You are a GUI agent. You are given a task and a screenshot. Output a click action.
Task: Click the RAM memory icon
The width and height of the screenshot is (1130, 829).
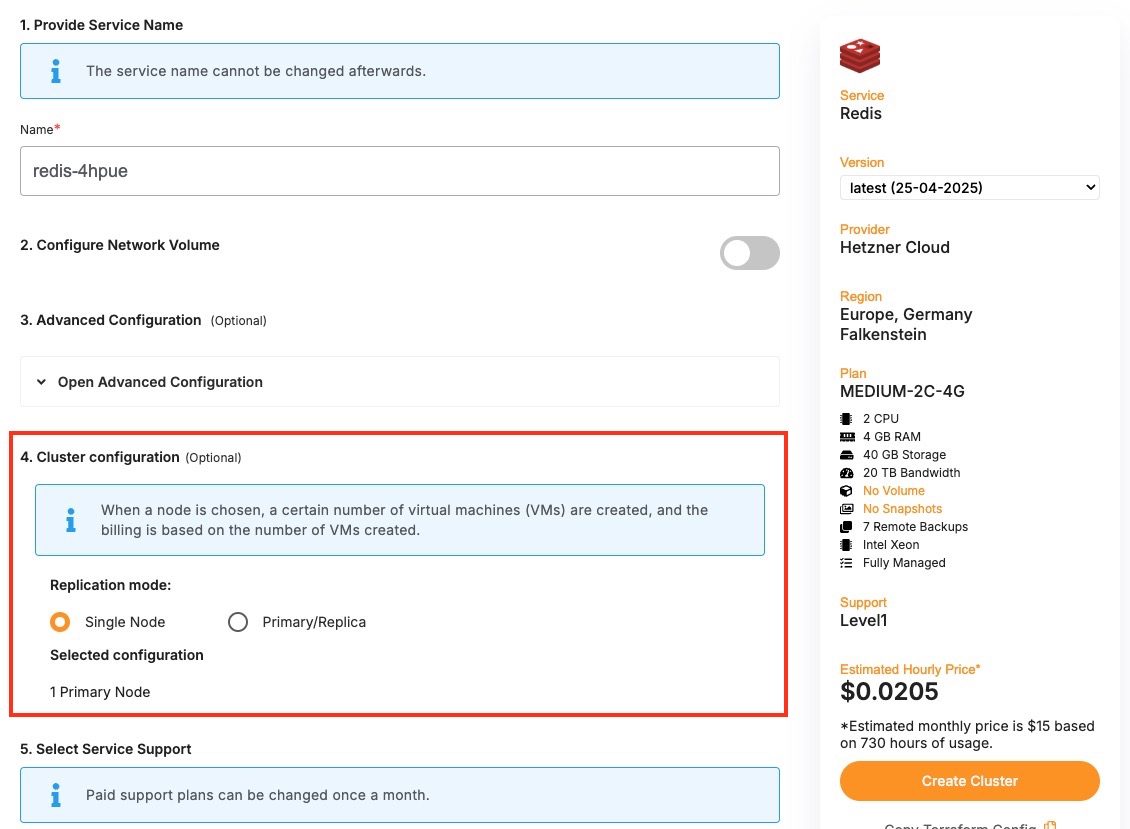pyautogui.click(x=846, y=437)
